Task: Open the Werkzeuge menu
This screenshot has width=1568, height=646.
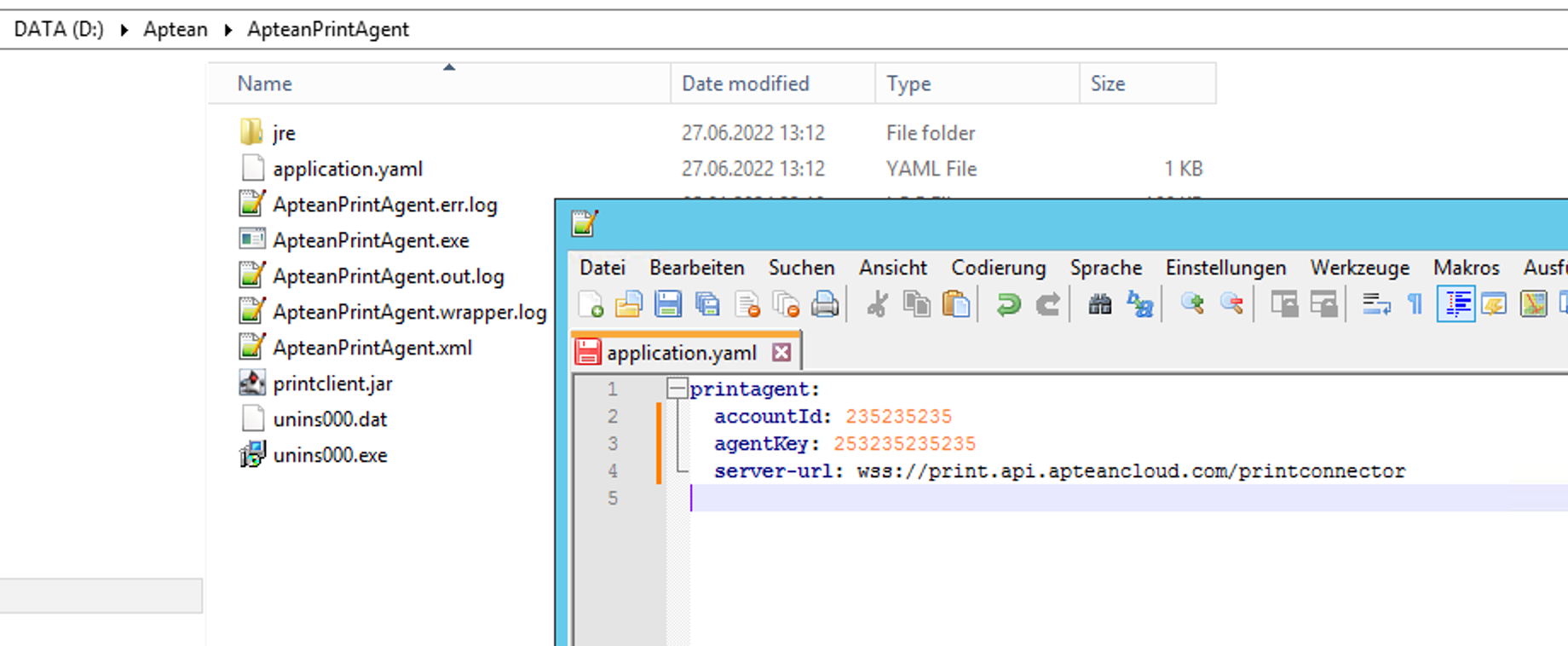Action: coord(1359,268)
